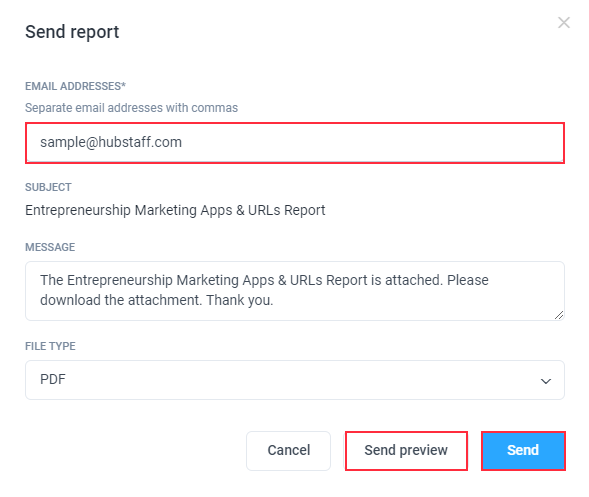Open the File Type PDF dropdown
589x497 pixels.
[295, 380]
